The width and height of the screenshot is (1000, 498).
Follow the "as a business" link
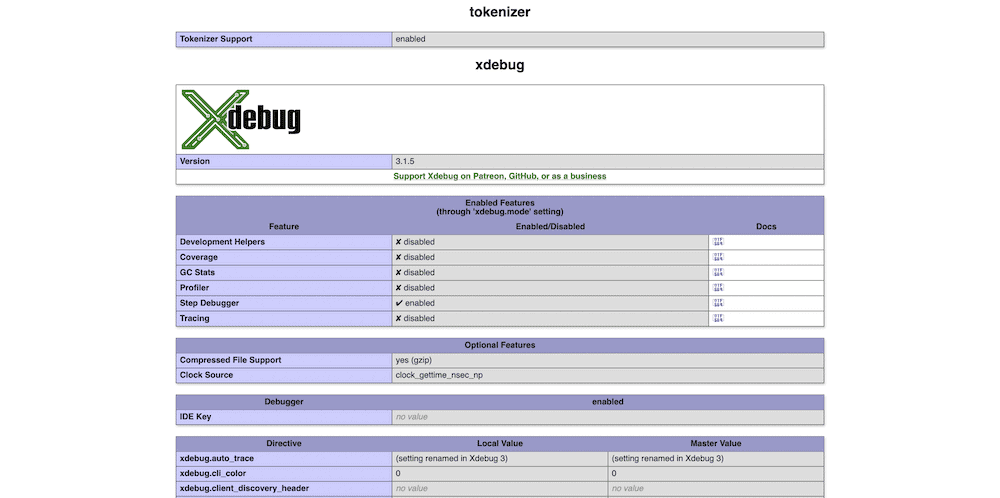coord(580,176)
